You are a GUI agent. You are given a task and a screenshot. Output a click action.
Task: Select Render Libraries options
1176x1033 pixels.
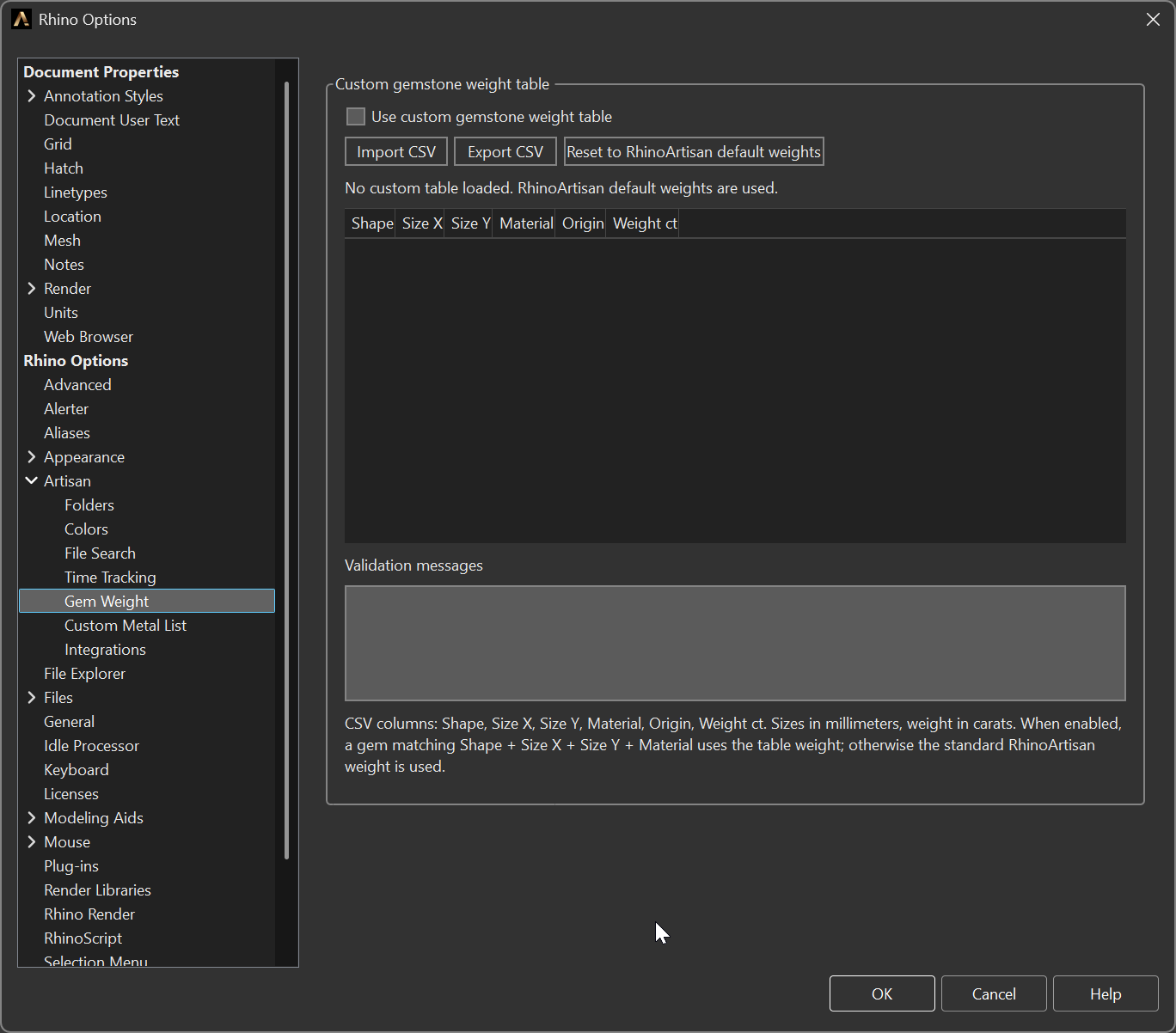point(97,889)
